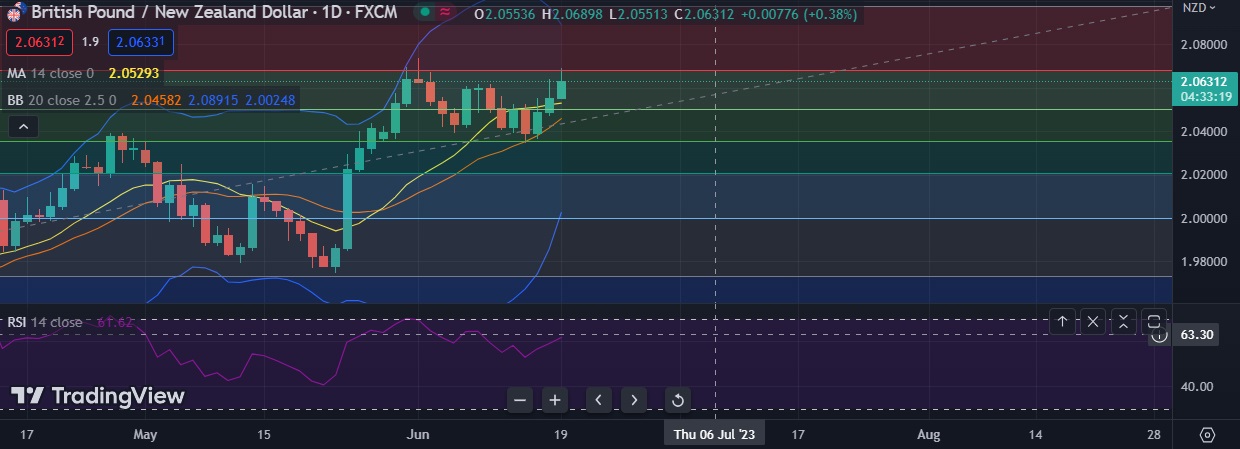
Task: Collapse the RSI pane
Action: pyautogui.click(x=1123, y=322)
